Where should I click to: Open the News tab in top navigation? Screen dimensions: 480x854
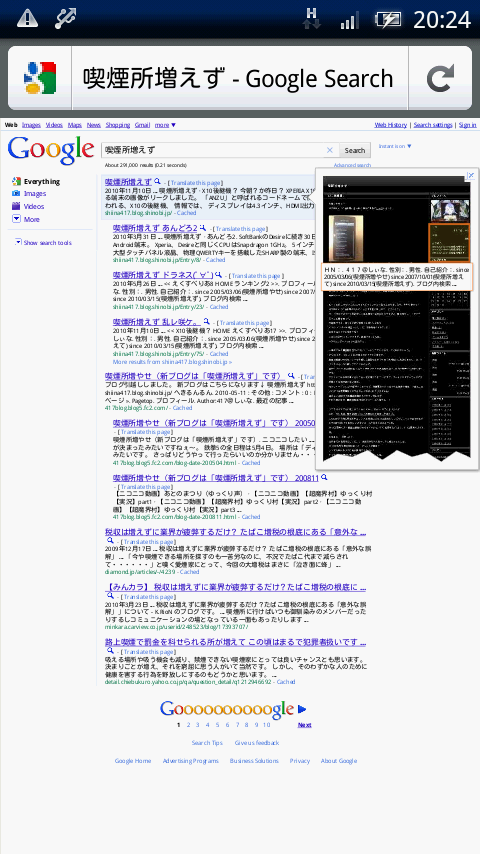click(94, 125)
